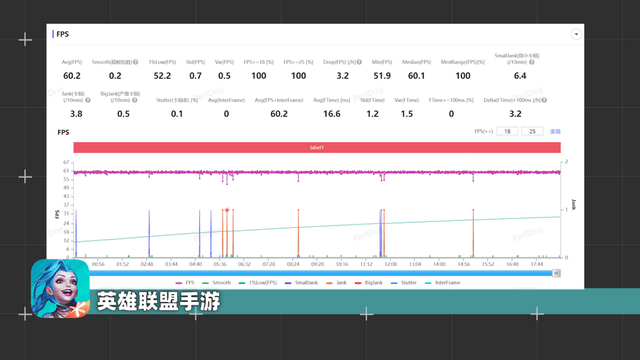Toggle the Smooth series in the legend
This screenshot has height=360, width=640.
[x=216, y=282]
